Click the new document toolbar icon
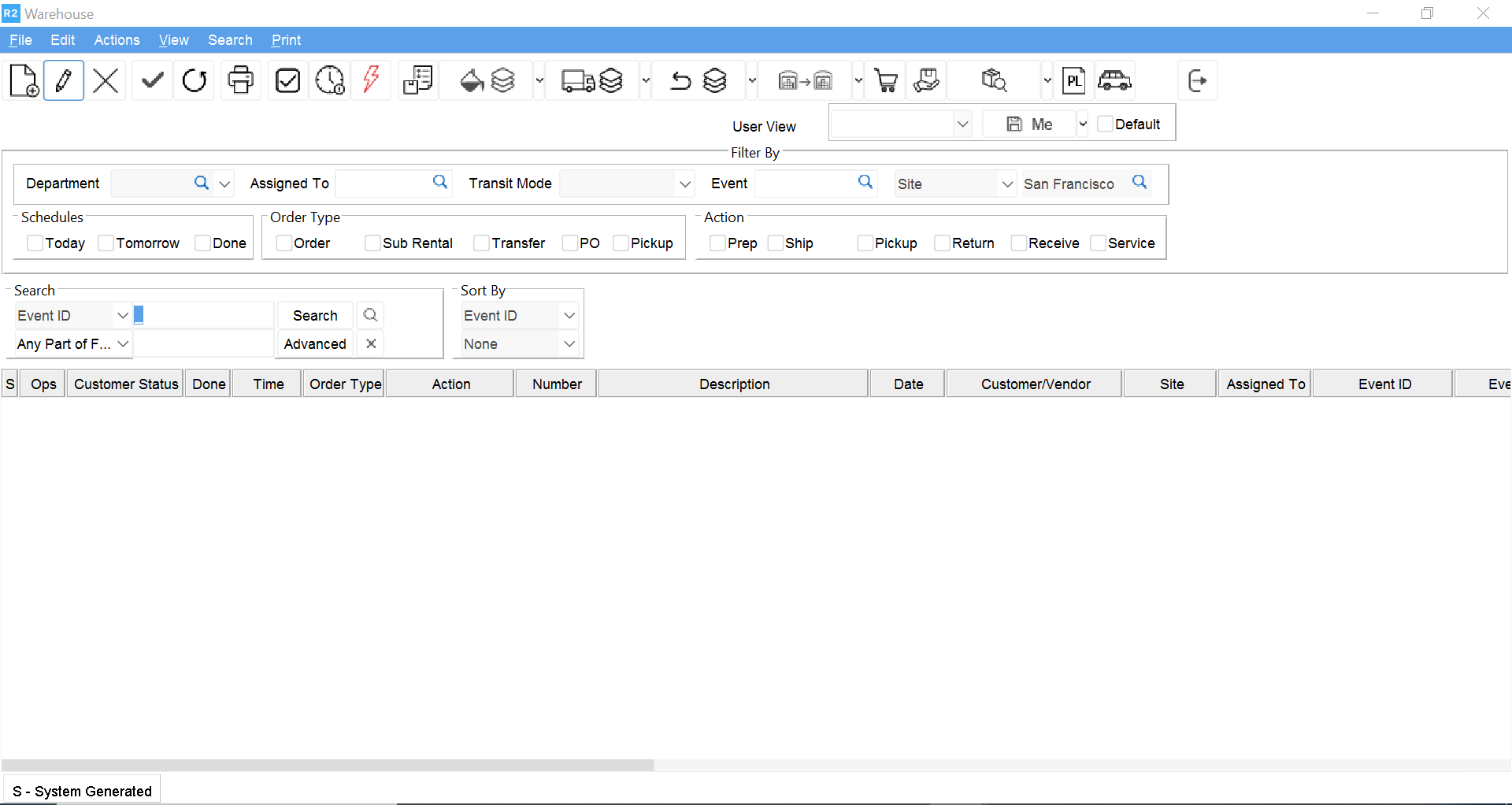The height and width of the screenshot is (805, 1512). tap(24, 80)
